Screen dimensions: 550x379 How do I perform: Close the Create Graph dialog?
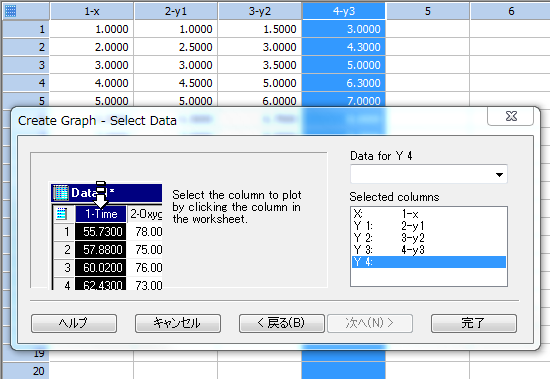pyautogui.click(x=511, y=116)
